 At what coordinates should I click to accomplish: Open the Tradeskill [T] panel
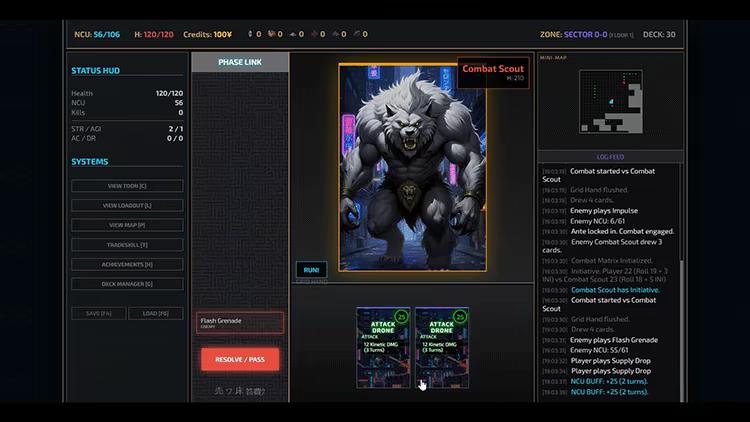pyautogui.click(x=127, y=244)
